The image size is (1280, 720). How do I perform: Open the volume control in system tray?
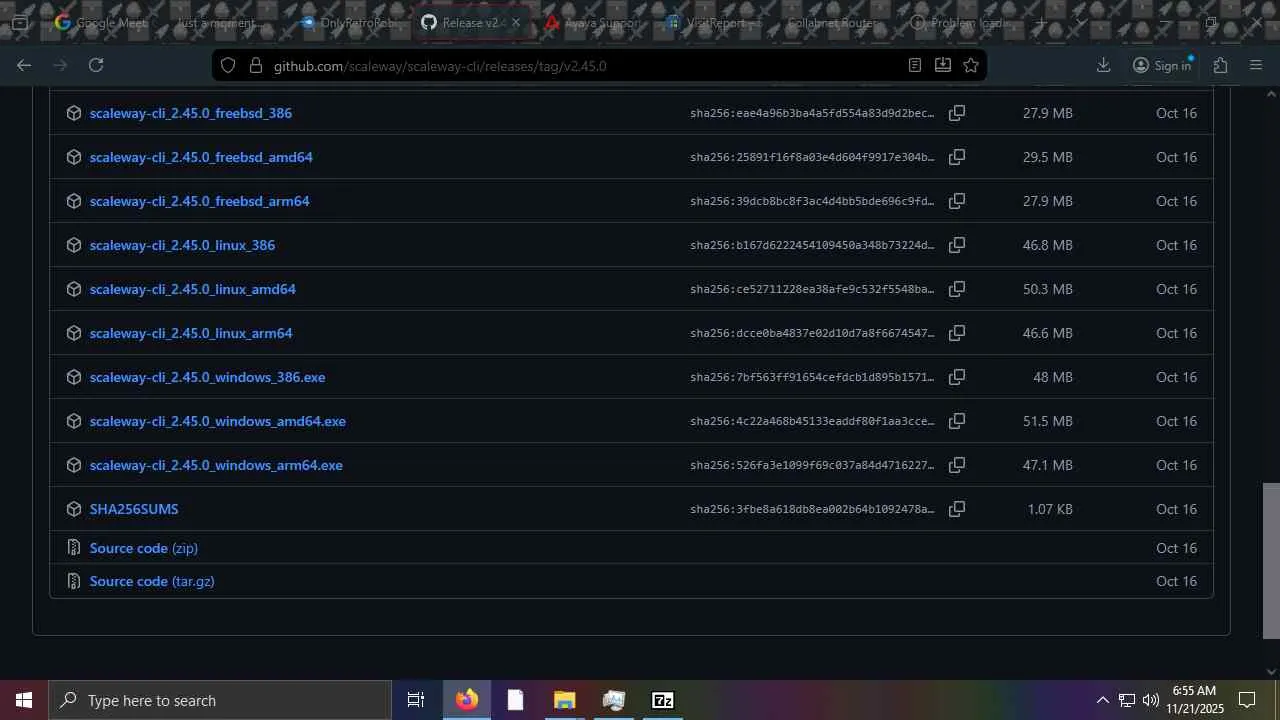[x=1151, y=700]
